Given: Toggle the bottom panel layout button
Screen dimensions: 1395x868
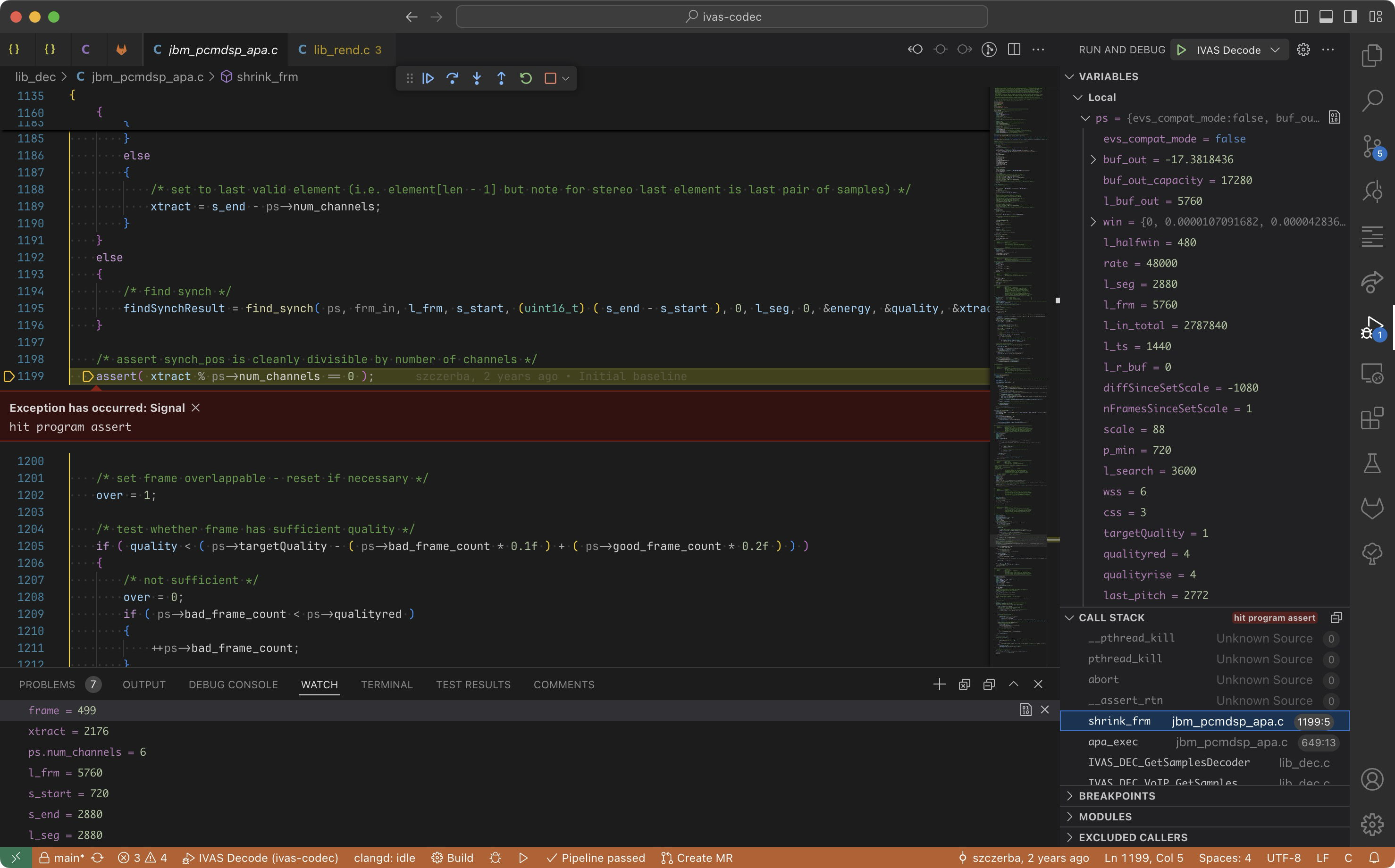Looking at the screenshot, I should (1326, 17).
